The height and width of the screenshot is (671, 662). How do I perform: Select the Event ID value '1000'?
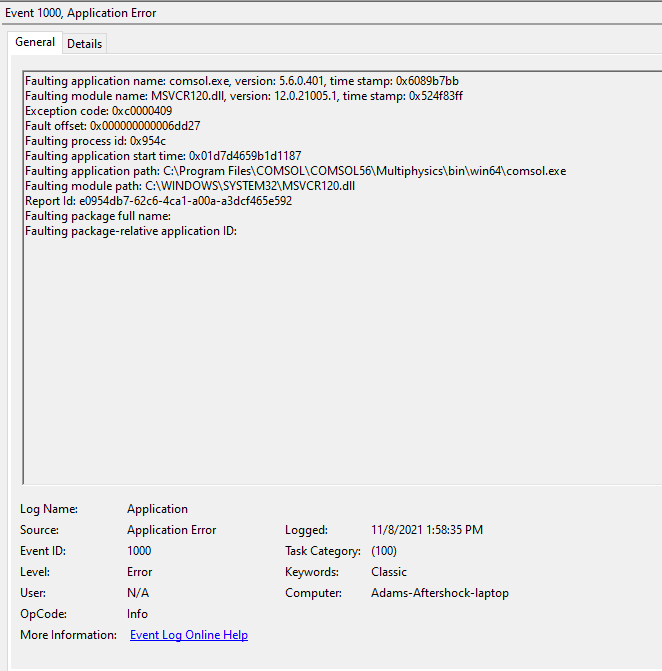tap(139, 551)
